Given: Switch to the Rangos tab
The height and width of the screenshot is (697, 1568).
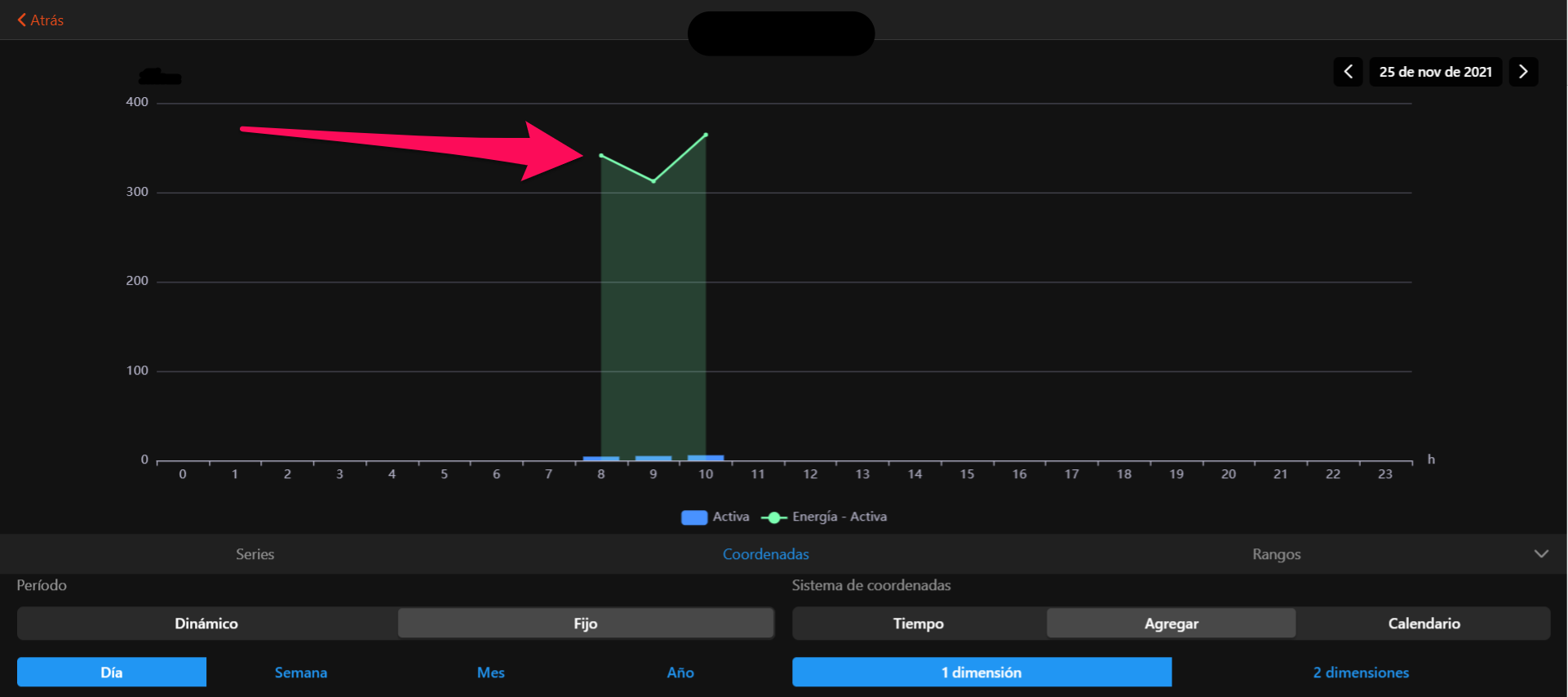Looking at the screenshot, I should tap(1276, 554).
